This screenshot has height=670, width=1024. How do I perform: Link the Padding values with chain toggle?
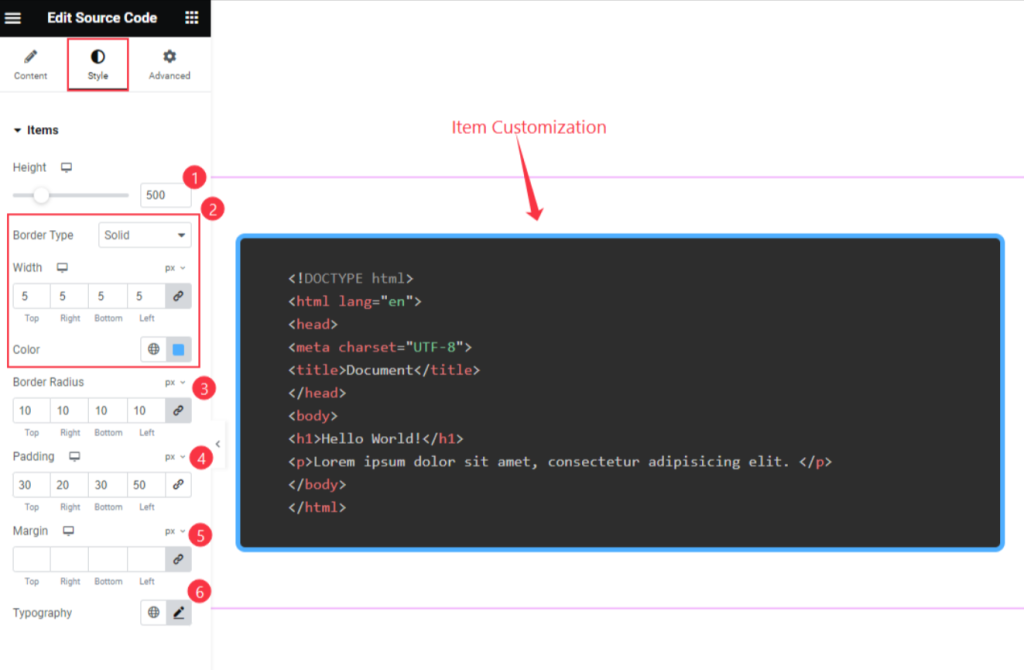[178, 484]
